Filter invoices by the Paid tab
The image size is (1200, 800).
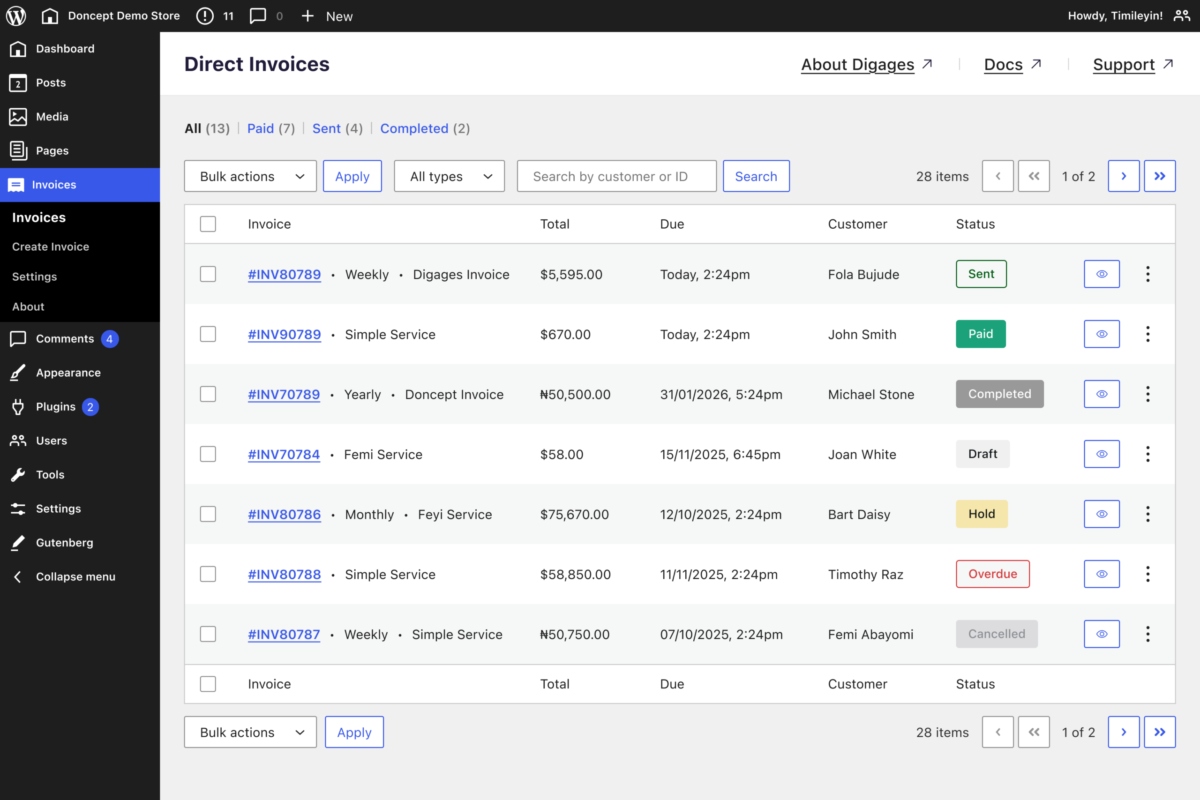(261, 128)
